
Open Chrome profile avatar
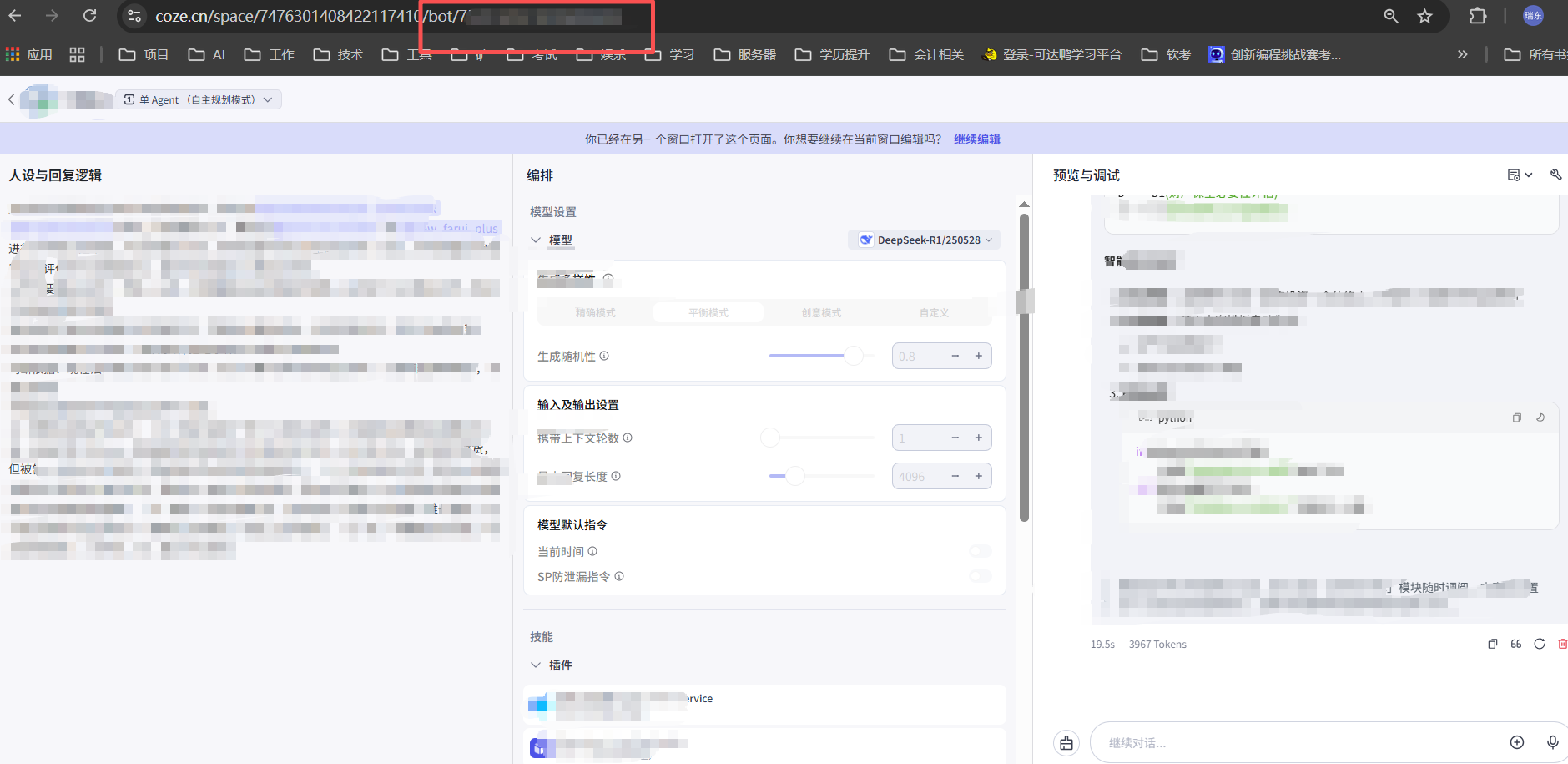click(1534, 16)
